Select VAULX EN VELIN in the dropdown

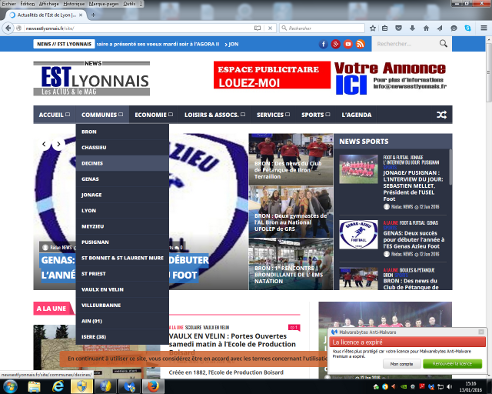(x=122, y=290)
